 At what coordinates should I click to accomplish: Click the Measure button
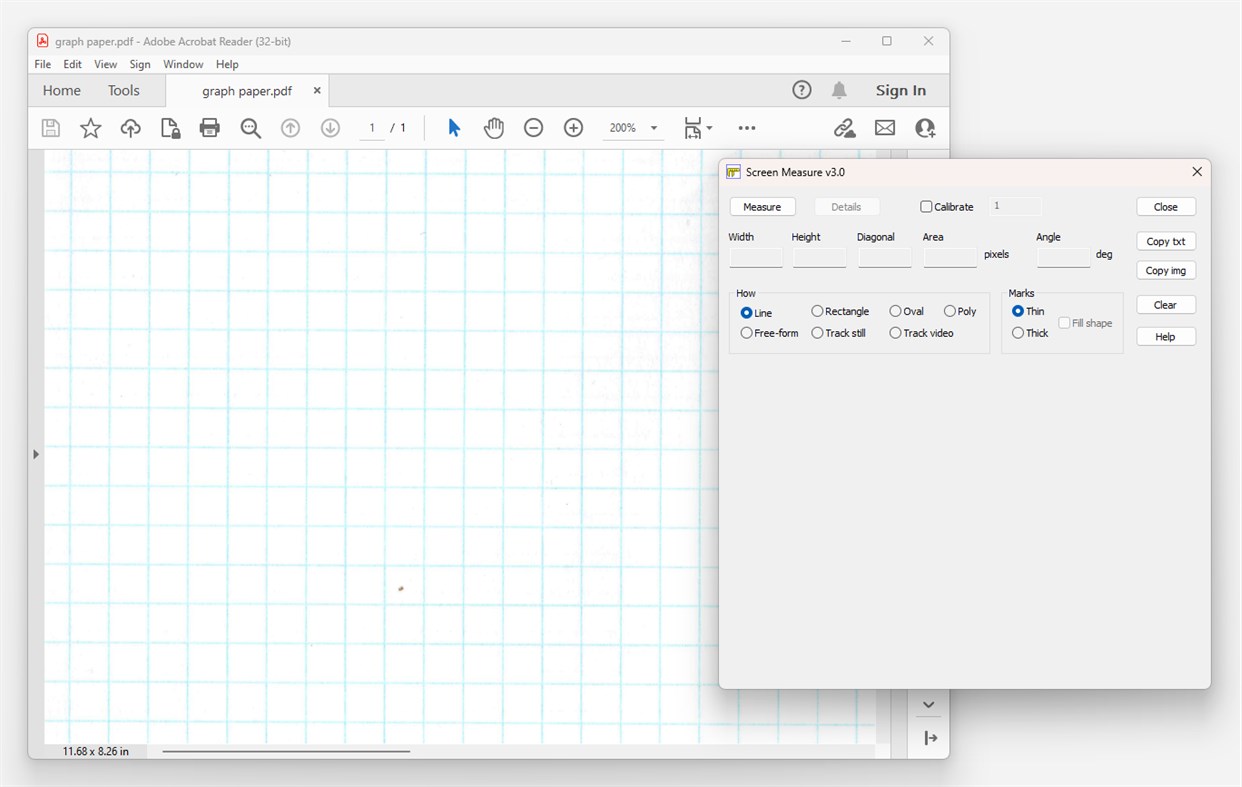[762, 206]
